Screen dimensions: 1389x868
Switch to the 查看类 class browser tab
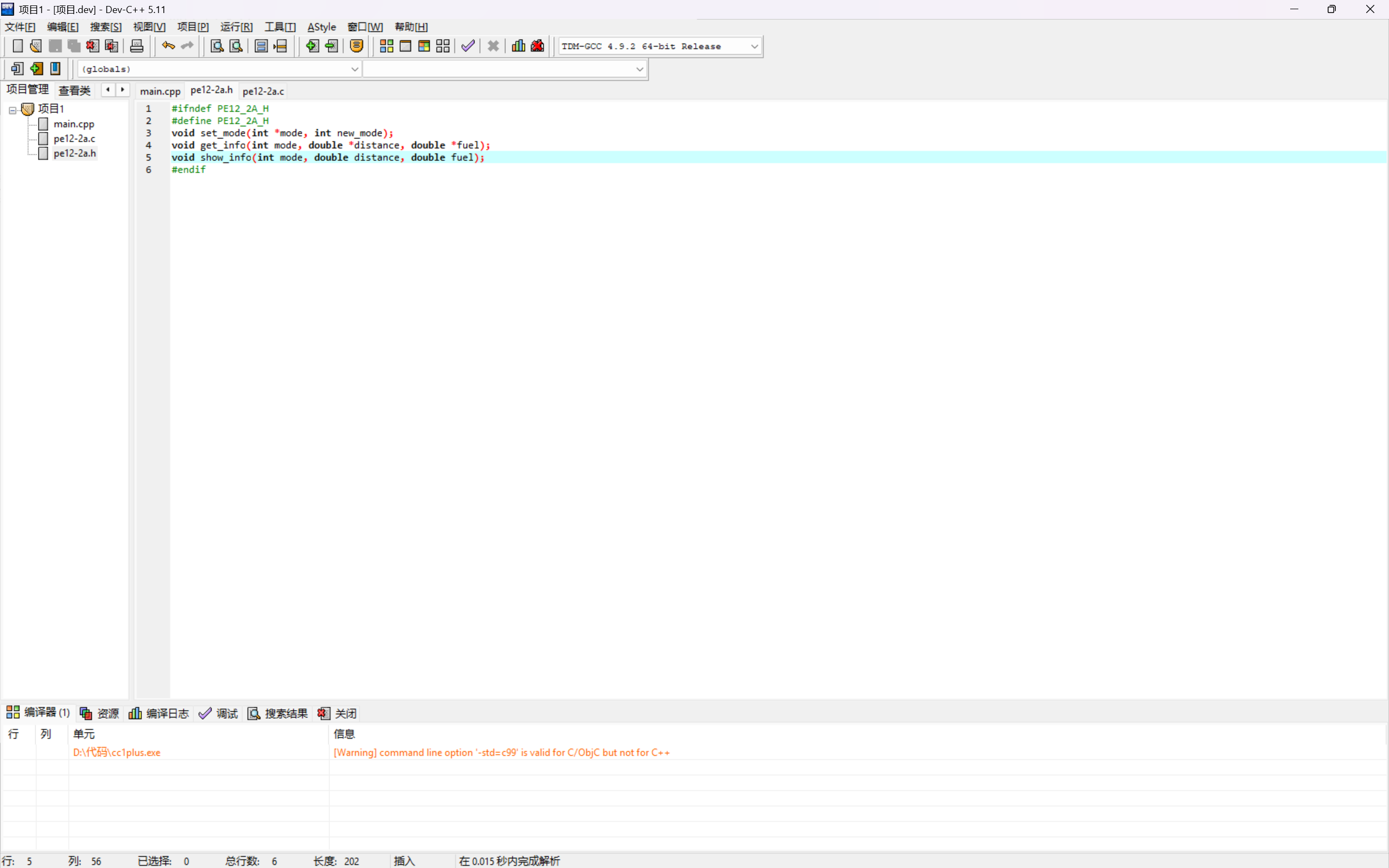pyautogui.click(x=74, y=91)
